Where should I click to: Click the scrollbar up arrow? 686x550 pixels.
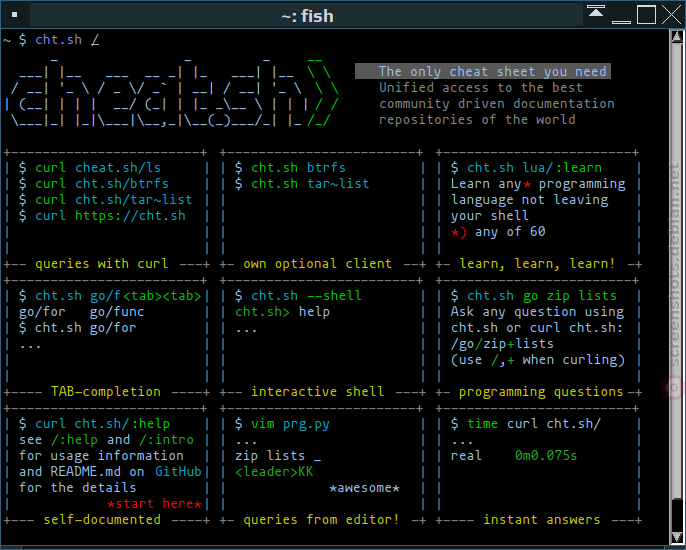click(x=677, y=37)
